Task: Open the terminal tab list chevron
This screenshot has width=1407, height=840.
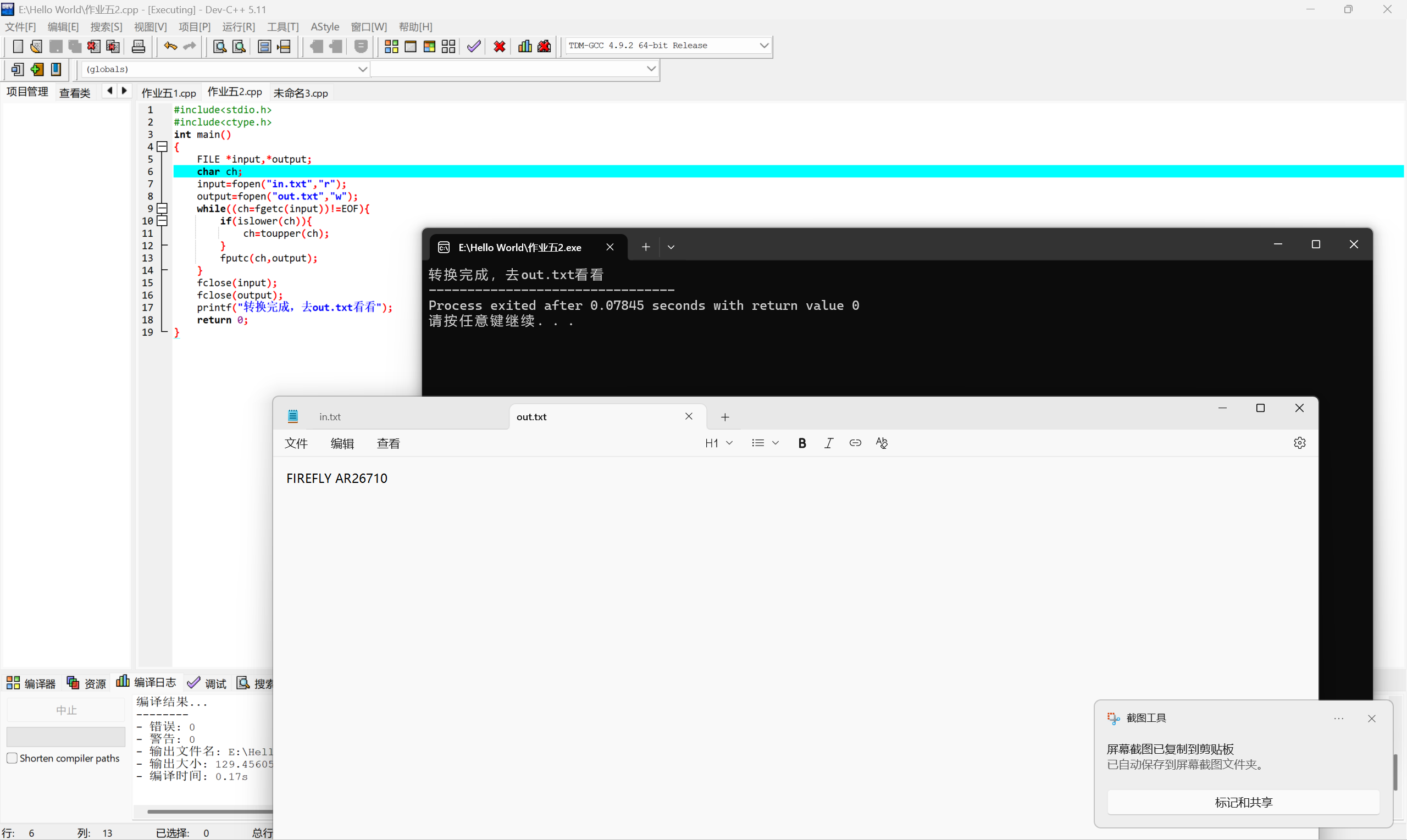Action: pyautogui.click(x=671, y=247)
